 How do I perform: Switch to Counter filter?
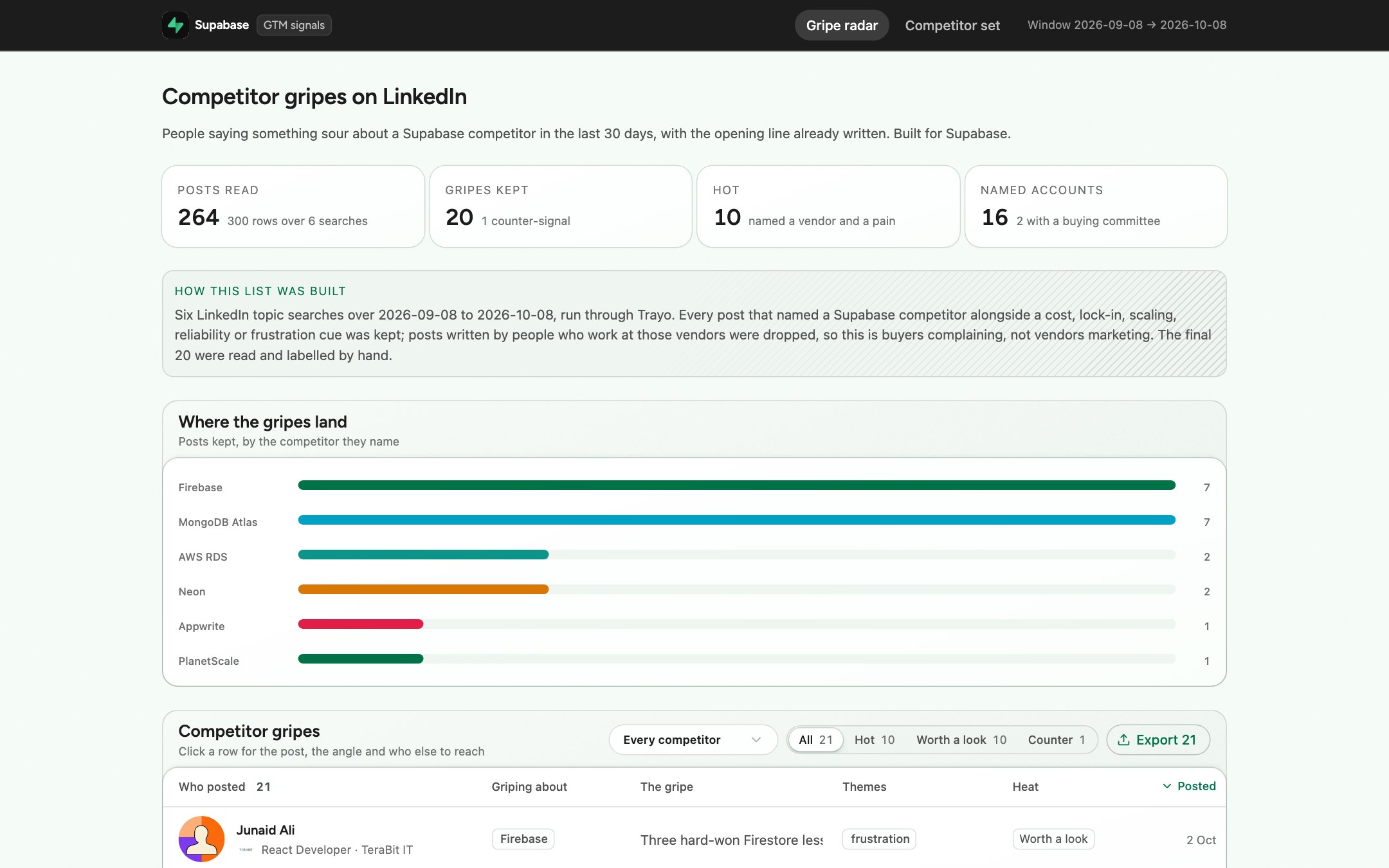click(x=1056, y=740)
